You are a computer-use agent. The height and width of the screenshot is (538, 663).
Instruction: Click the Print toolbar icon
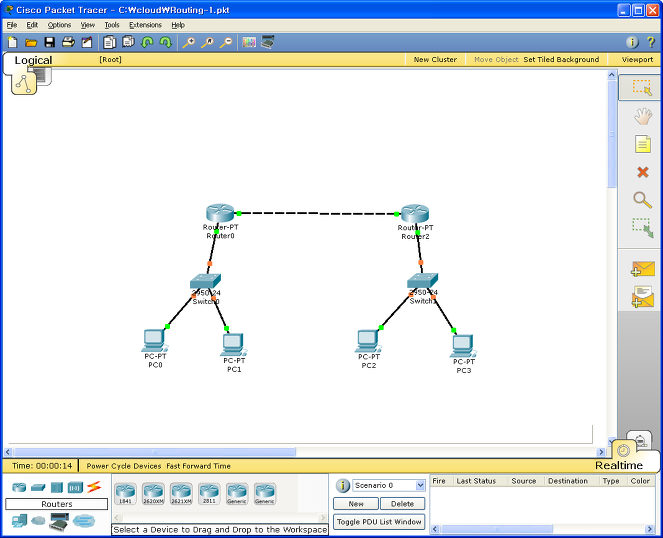[68, 42]
